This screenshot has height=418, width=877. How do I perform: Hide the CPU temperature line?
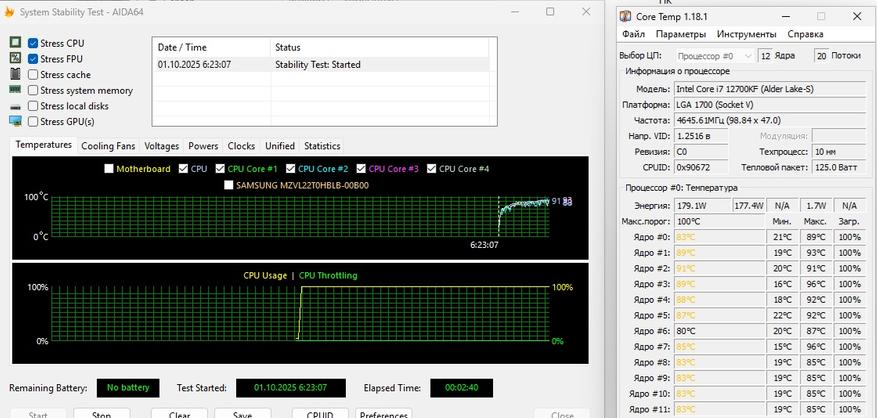point(183,168)
